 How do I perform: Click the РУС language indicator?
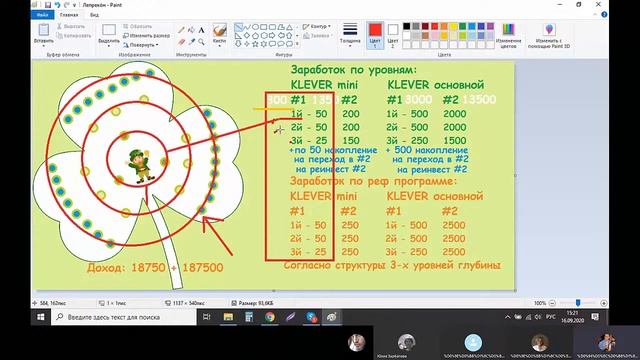[551, 317]
